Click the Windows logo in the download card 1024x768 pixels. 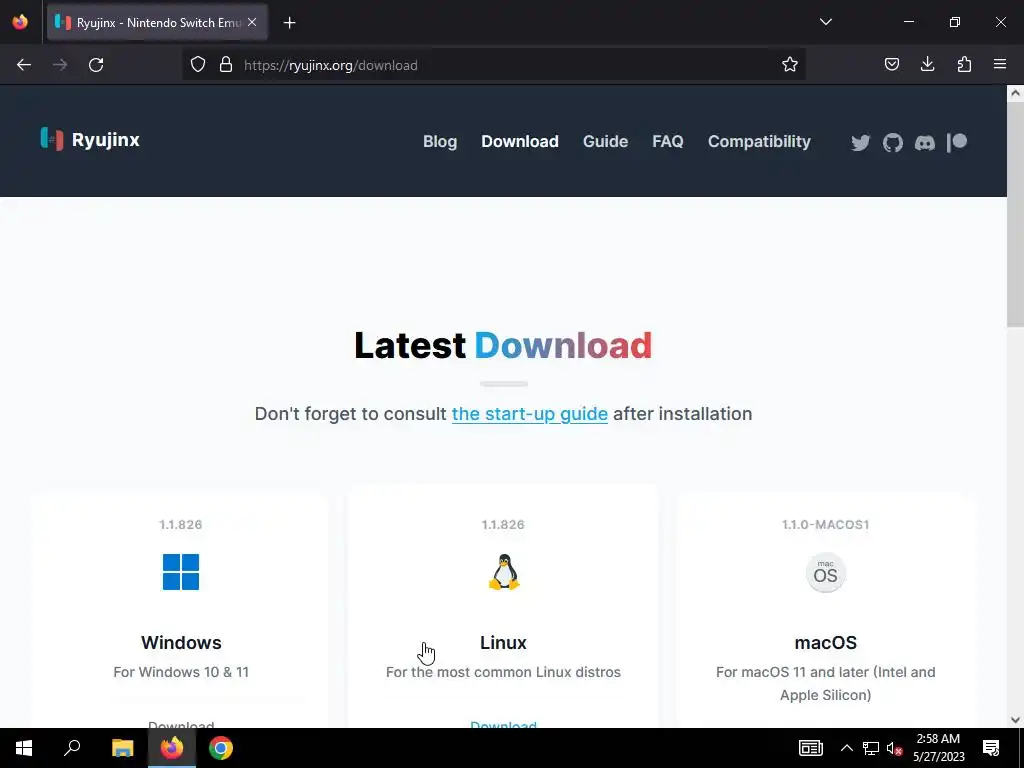pos(181,572)
